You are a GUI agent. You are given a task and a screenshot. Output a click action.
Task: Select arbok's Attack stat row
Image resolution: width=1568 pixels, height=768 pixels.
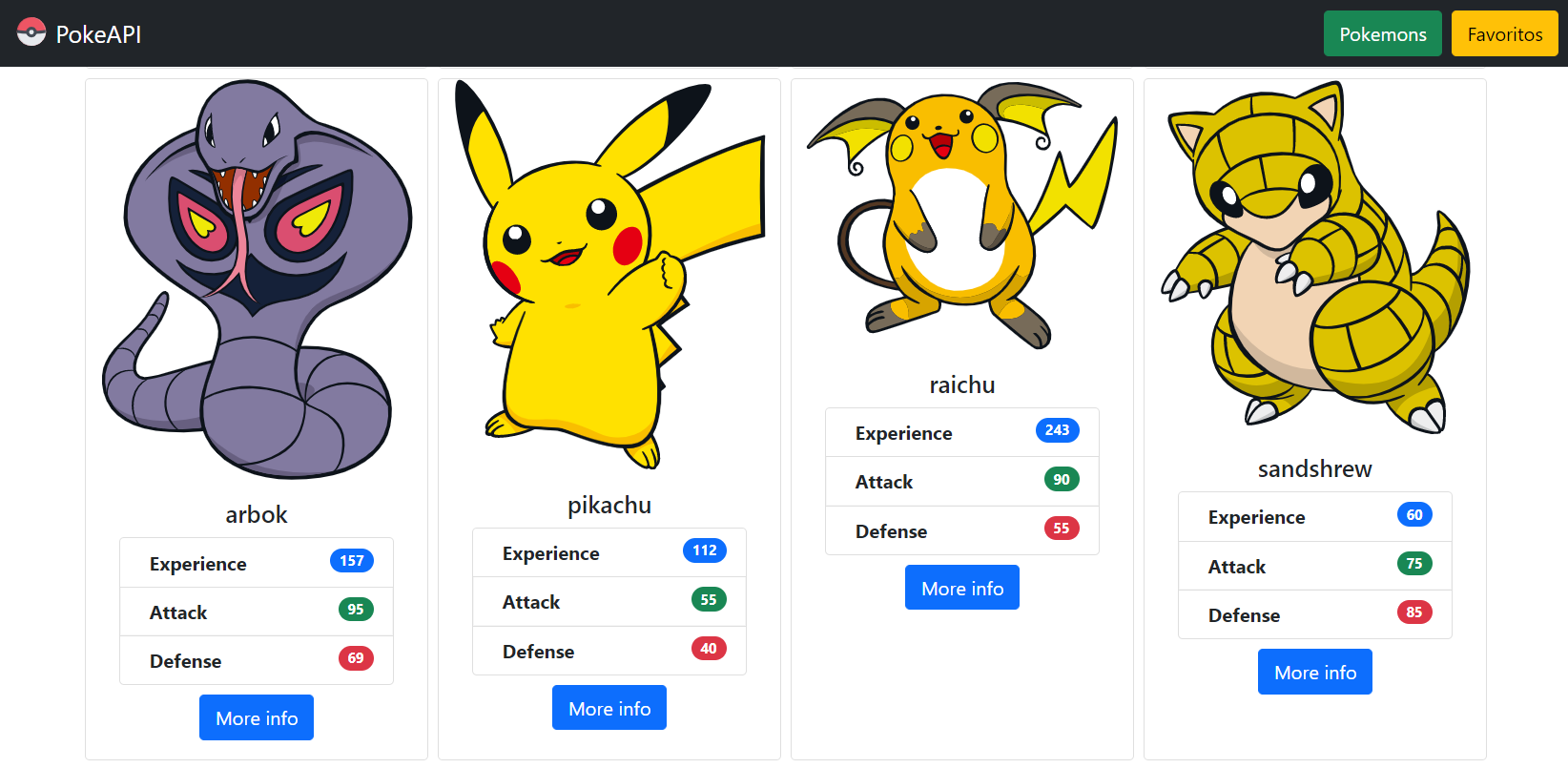click(x=257, y=612)
